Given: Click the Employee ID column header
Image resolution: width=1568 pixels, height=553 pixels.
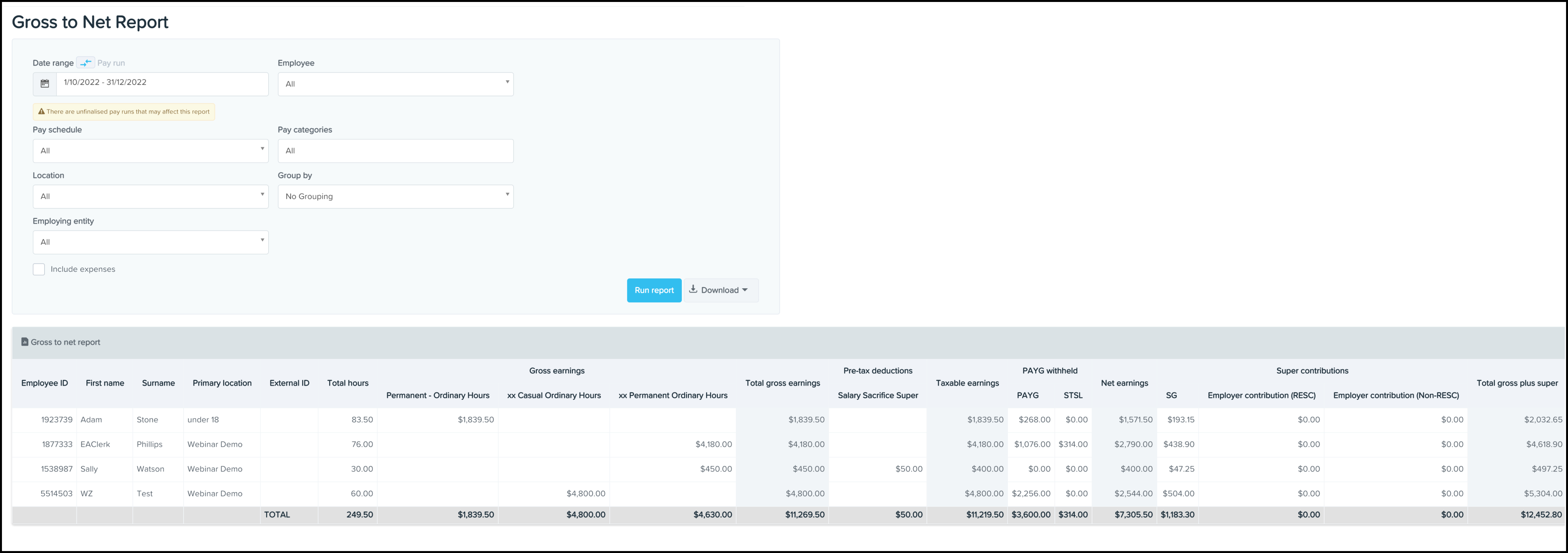Looking at the screenshot, I should click(x=45, y=383).
